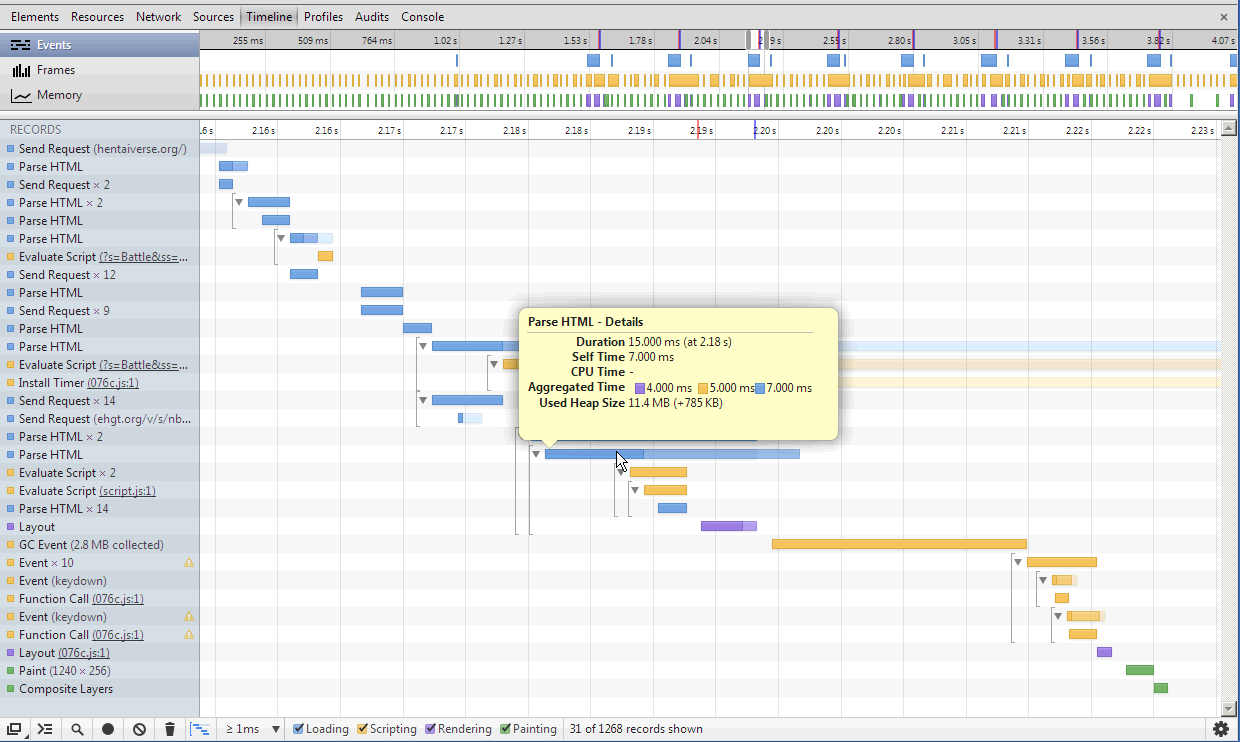Collapse the Event × 10 record triangle
This screenshot has height=742, width=1240.
coord(1018,562)
